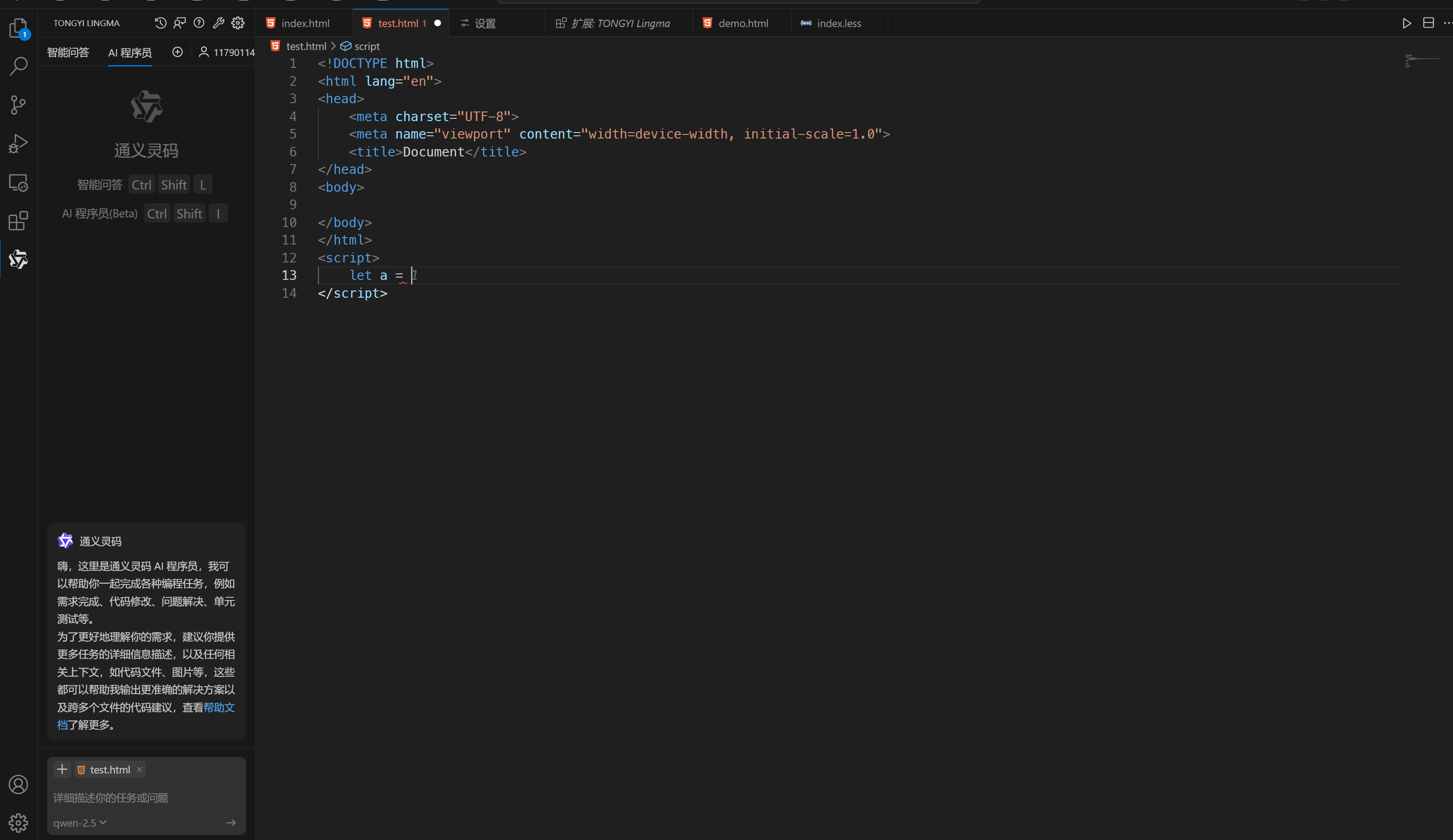Click the </script> closing tag

pyautogui.click(x=352, y=294)
